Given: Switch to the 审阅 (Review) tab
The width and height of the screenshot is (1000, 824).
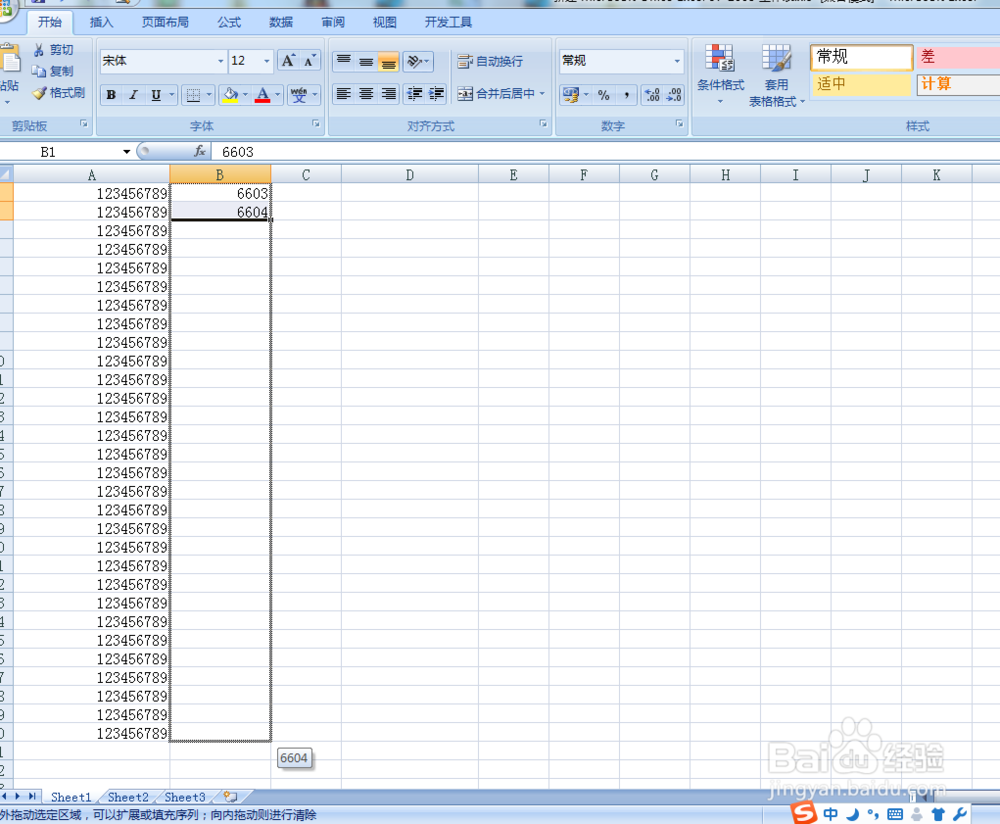Looking at the screenshot, I should [333, 22].
